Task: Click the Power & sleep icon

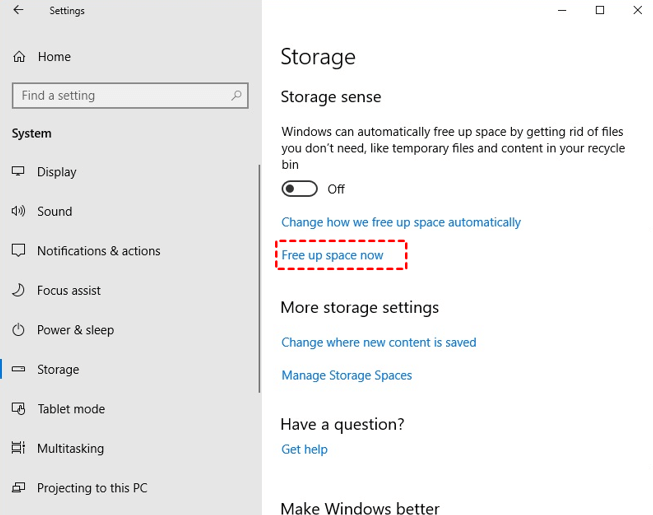Action: click(x=18, y=330)
